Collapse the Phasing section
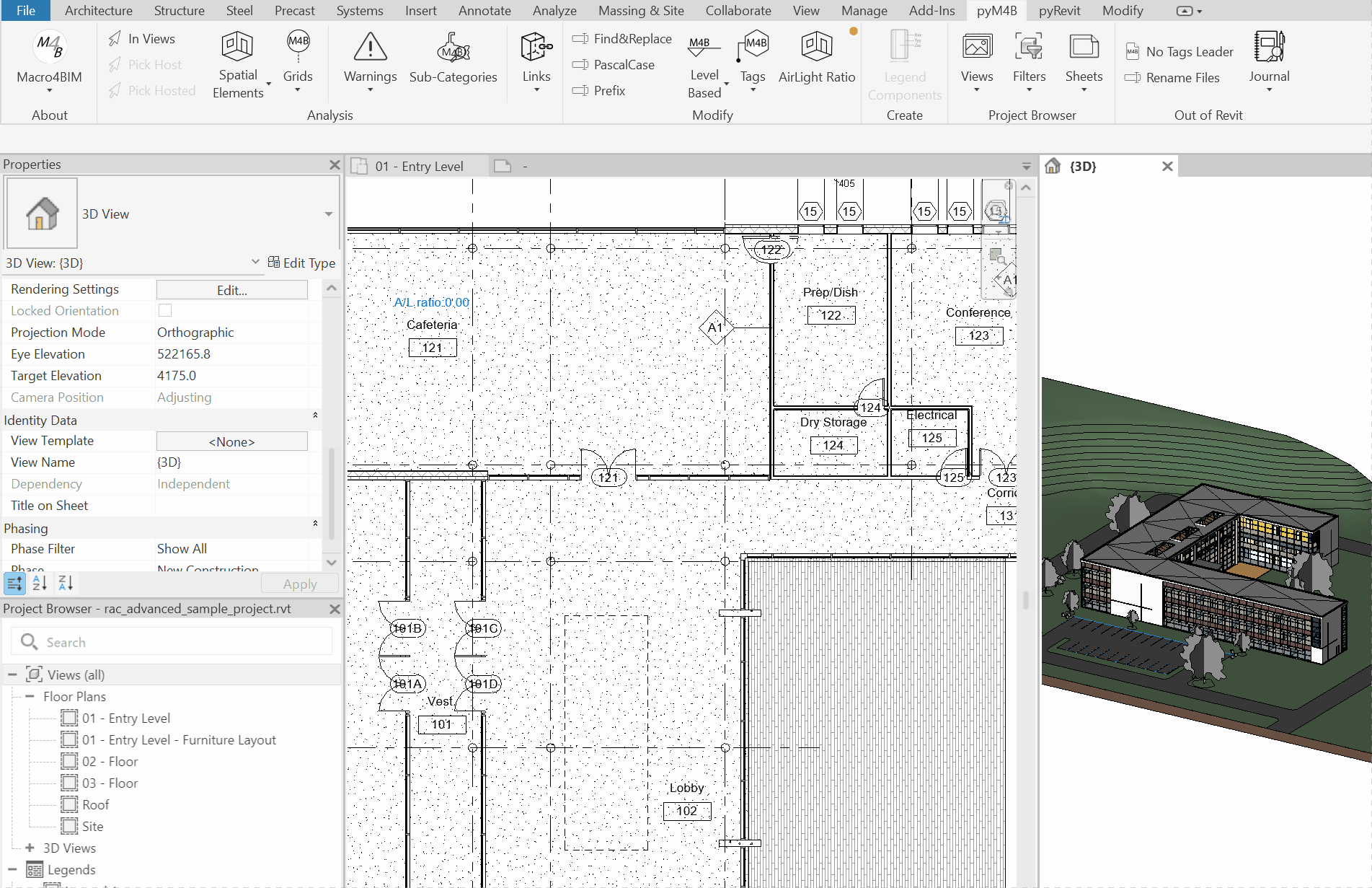Screen dimensions: 1372x888 click(315, 524)
